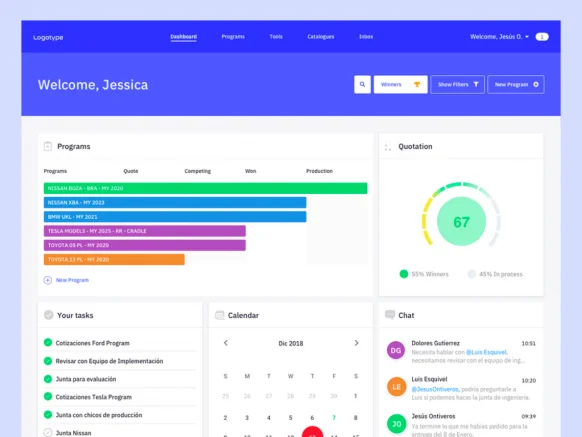Viewport: 582px width, 437px height.
Task: Click the Calendar panel icon
Action: pyautogui.click(x=220, y=315)
